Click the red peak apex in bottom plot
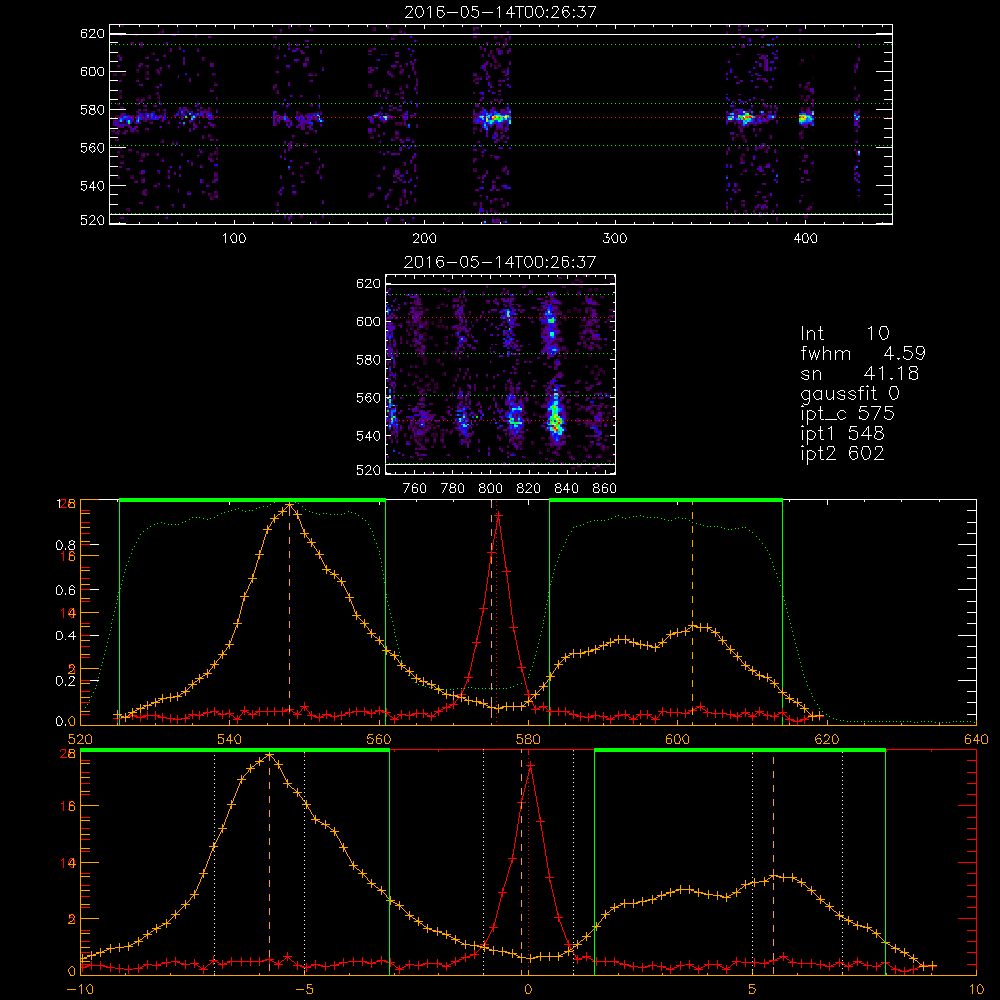1000x1000 pixels. point(530,765)
